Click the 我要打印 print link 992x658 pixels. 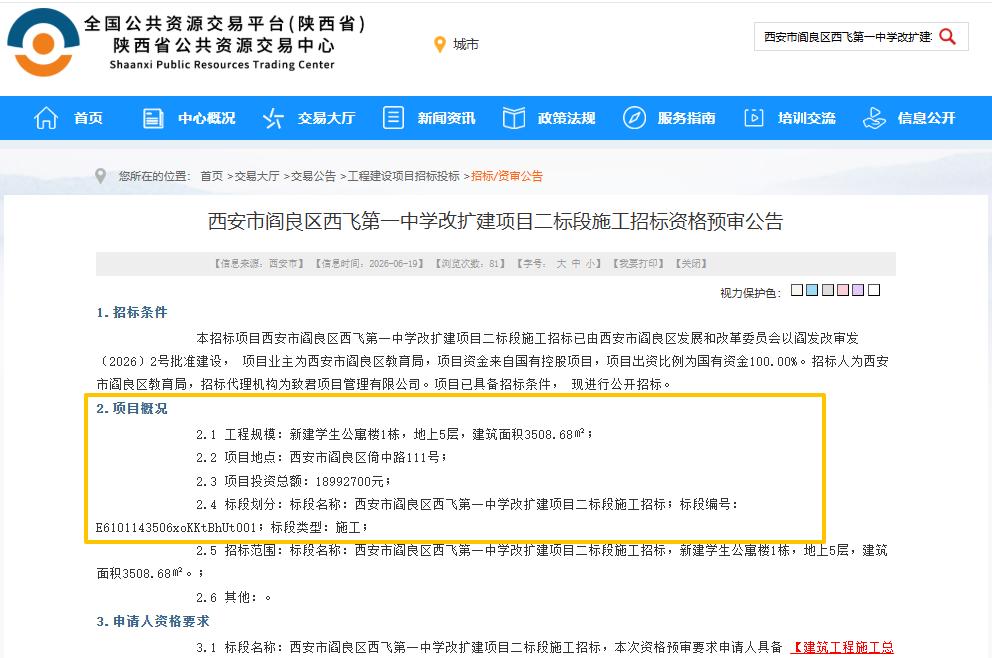pos(638,263)
